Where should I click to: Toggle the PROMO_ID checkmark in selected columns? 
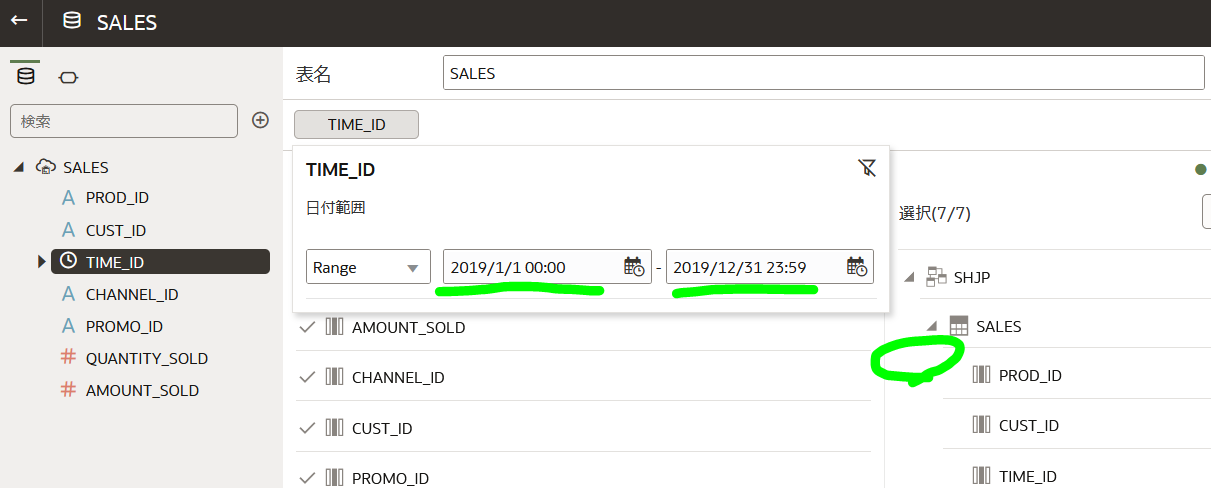click(x=308, y=478)
